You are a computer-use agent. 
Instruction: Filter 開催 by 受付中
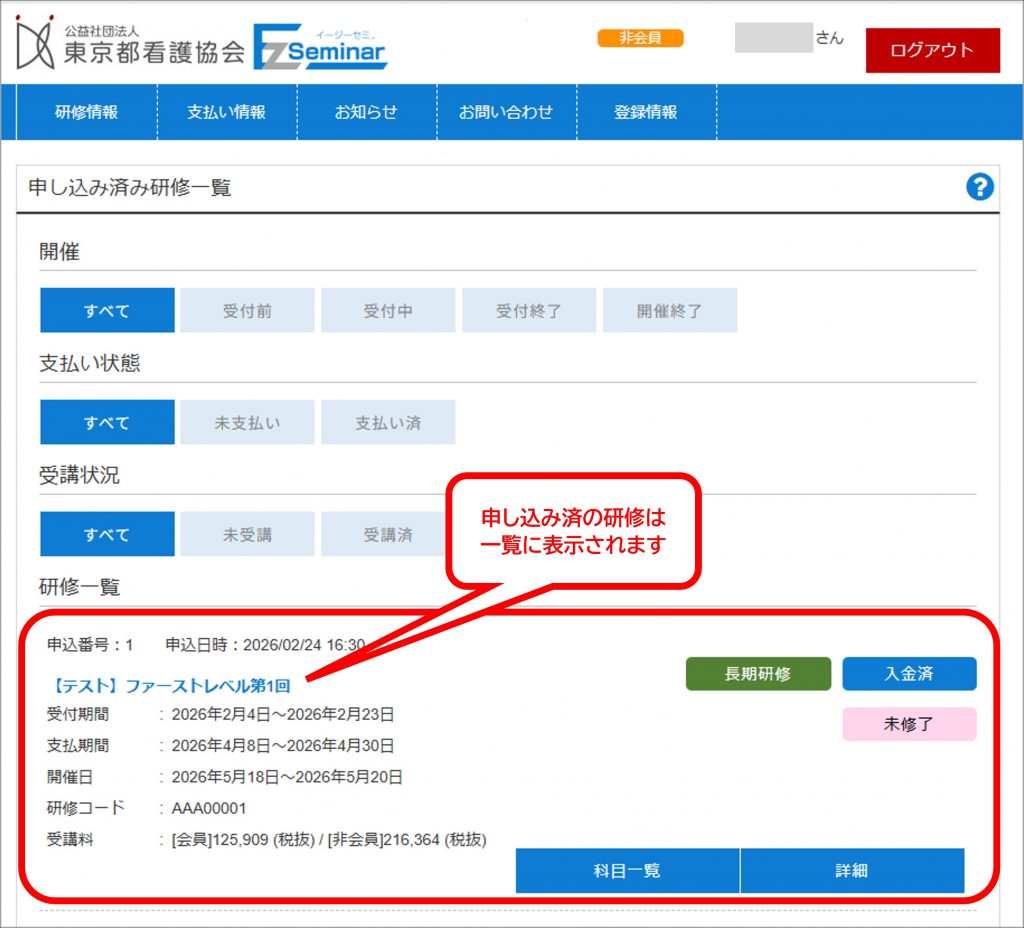[388, 311]
